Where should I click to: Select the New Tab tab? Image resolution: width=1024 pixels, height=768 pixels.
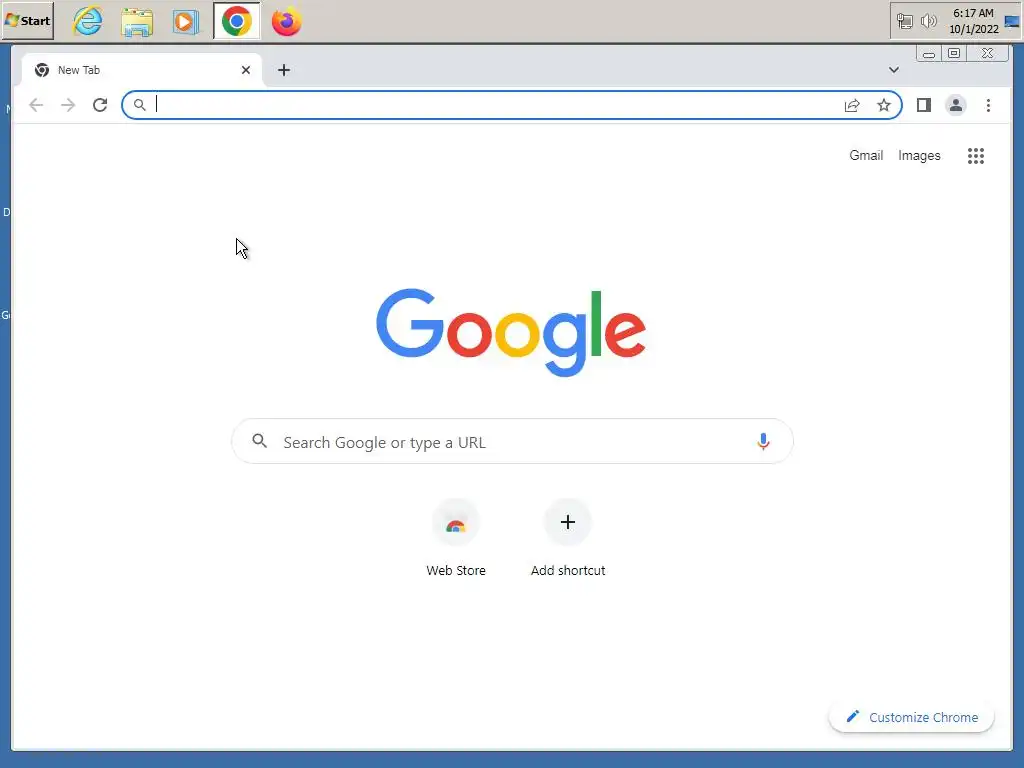click(x=142, y=70)
